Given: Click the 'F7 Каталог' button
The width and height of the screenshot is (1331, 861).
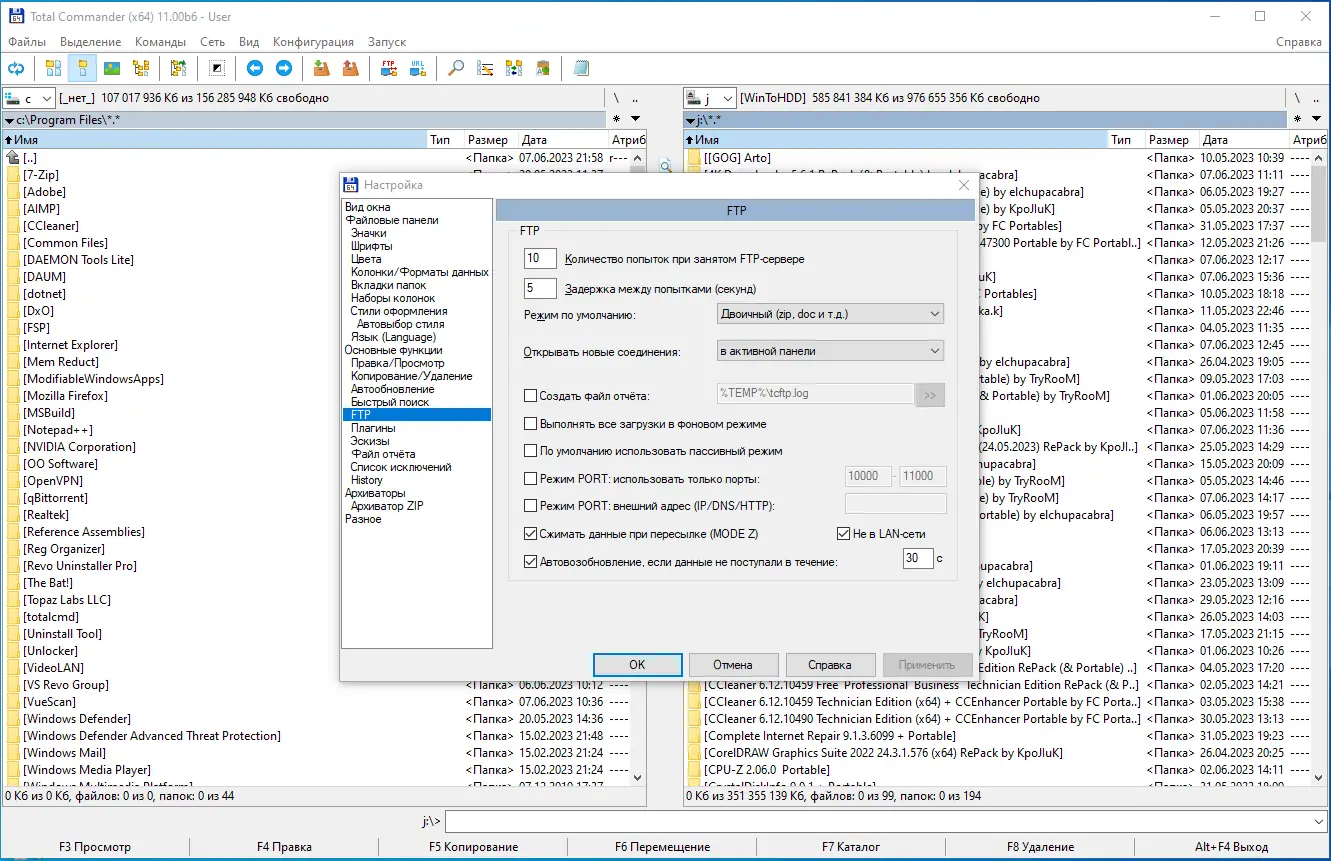Looking at the screenshot, I should click(851, 847).
